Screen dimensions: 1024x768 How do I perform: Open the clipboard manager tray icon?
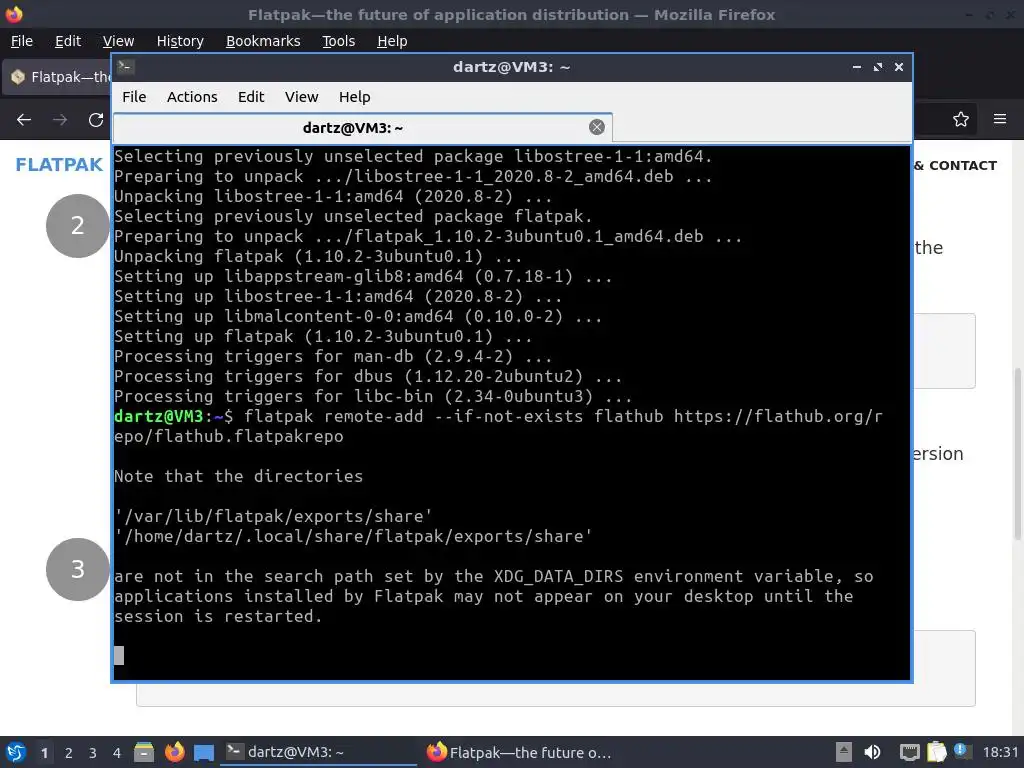pyautogui.click(x=936, y=752)
